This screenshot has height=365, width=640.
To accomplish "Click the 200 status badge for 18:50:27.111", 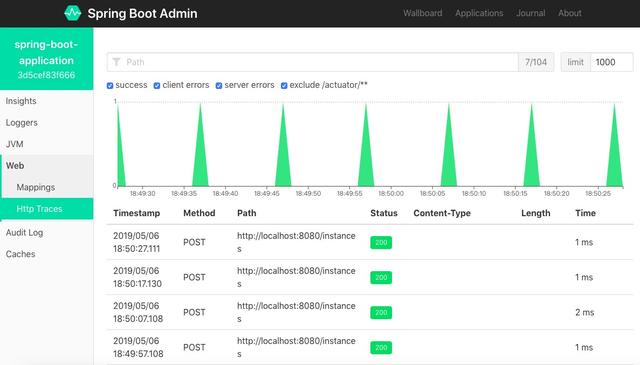I will tap(381, 243).
